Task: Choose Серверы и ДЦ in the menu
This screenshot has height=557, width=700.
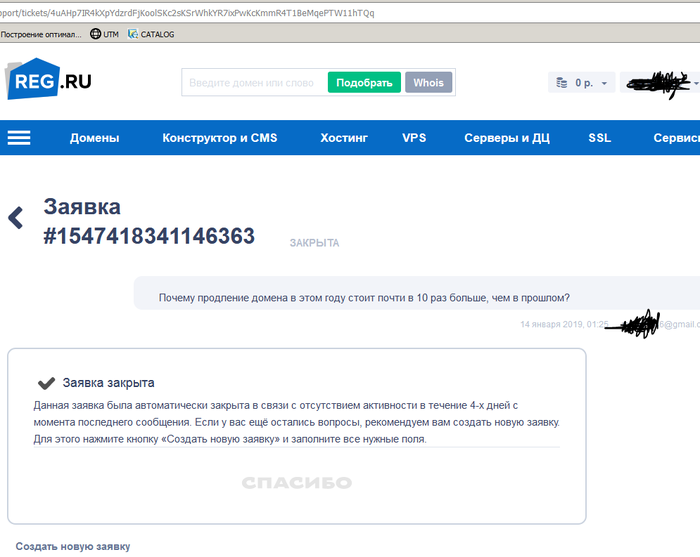Action: [x=507, y=138]
